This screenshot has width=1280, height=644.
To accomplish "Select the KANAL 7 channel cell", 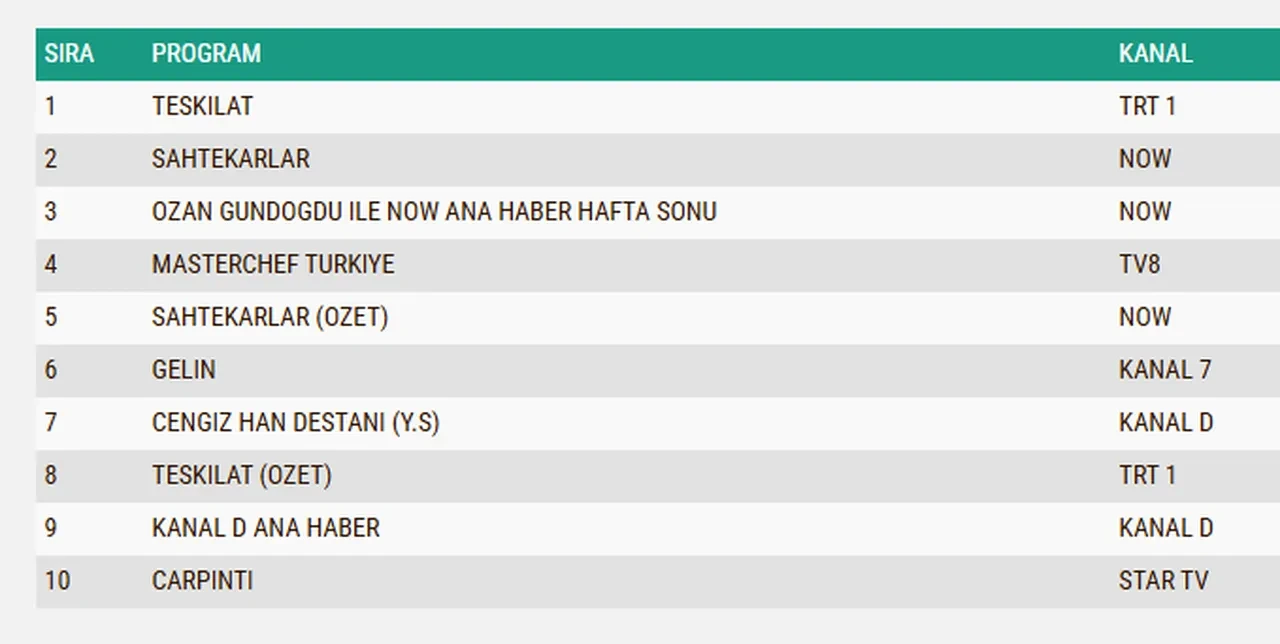I will (1165, 370).
